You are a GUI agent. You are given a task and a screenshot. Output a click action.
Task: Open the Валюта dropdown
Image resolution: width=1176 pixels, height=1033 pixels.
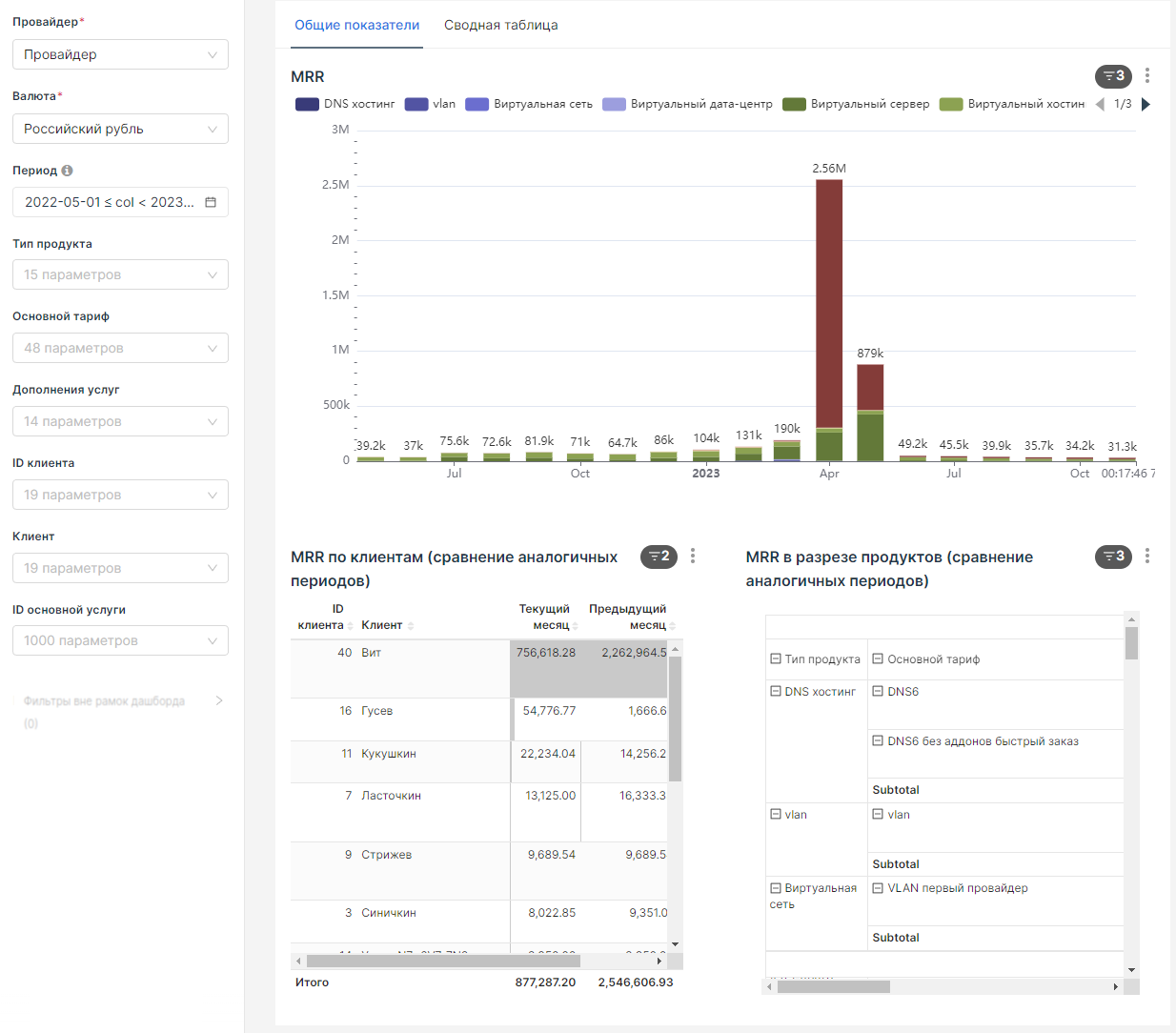click(x=120, y=129)
